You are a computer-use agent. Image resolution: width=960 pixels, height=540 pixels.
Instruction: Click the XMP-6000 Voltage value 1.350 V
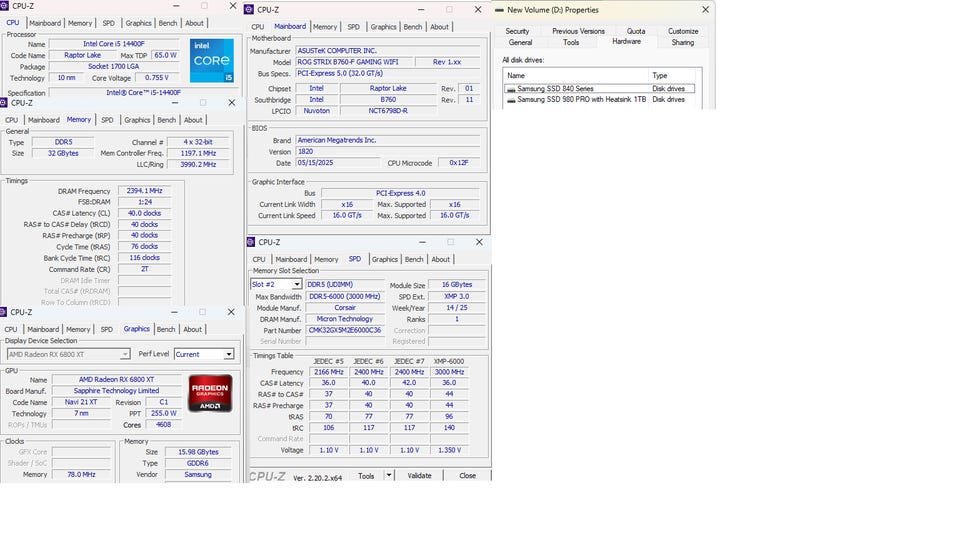pyautogui.click(x=449, y=450)
